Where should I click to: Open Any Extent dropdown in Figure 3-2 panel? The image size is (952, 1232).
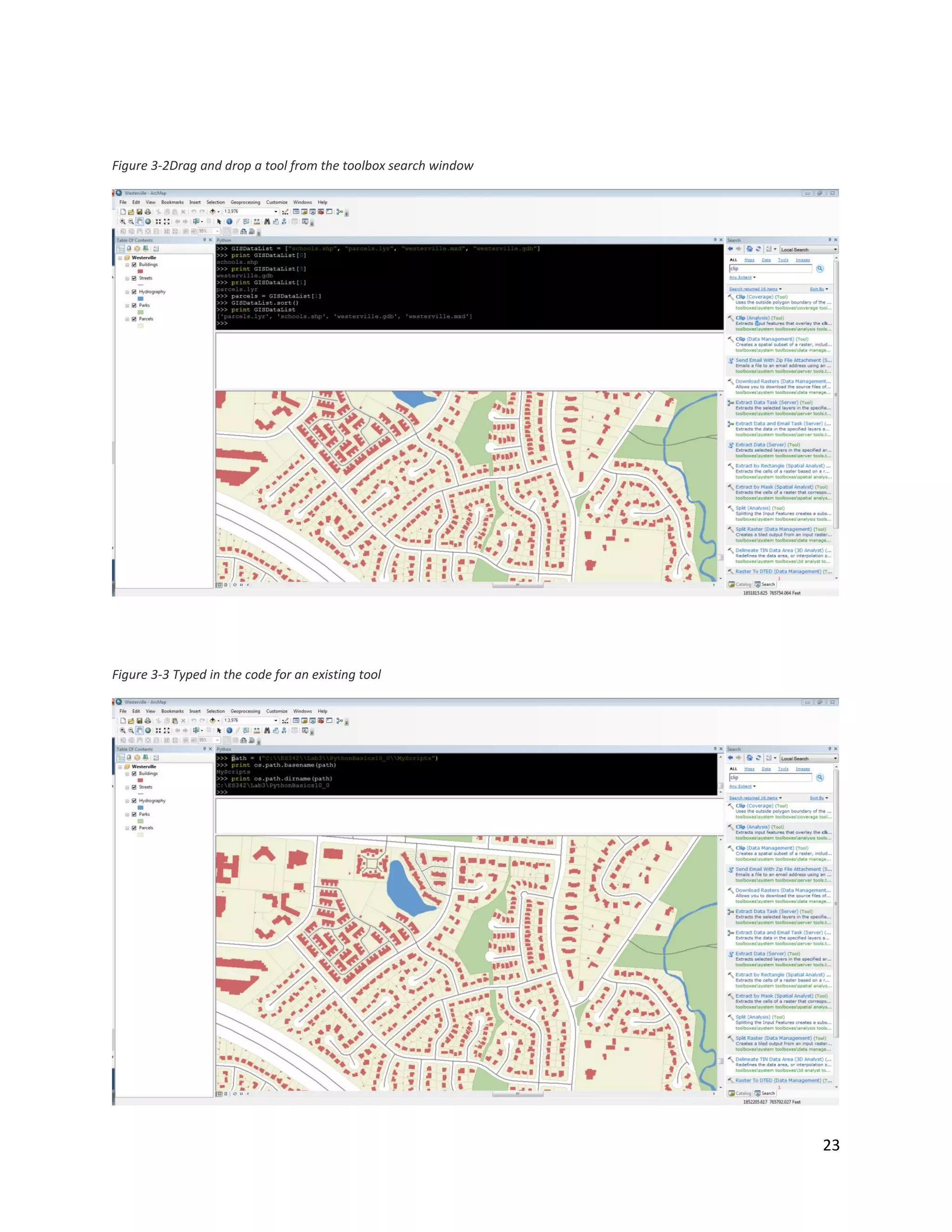743,278
